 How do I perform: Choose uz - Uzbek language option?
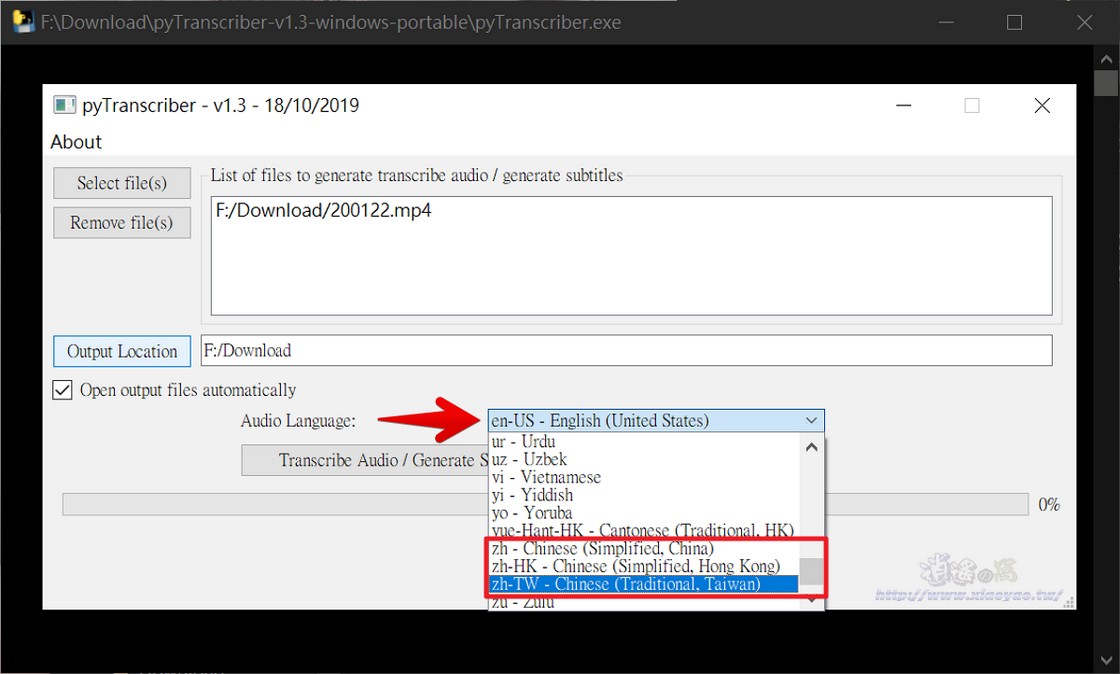coord(644,459)
